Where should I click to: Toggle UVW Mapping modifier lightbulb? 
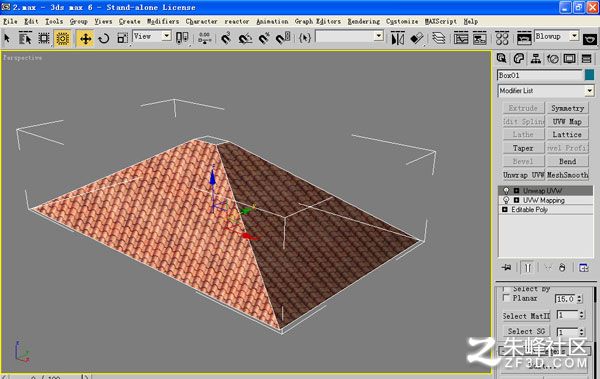506,200
